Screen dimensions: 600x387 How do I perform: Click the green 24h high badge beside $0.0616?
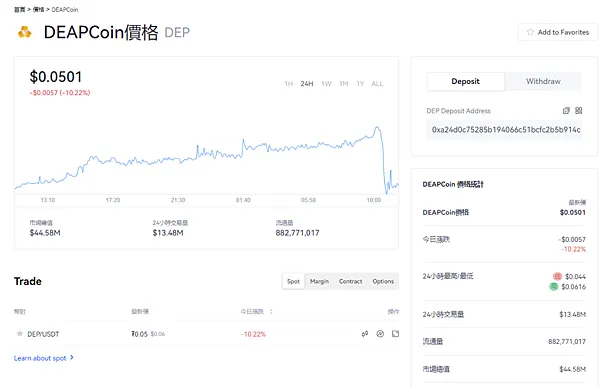553,287
